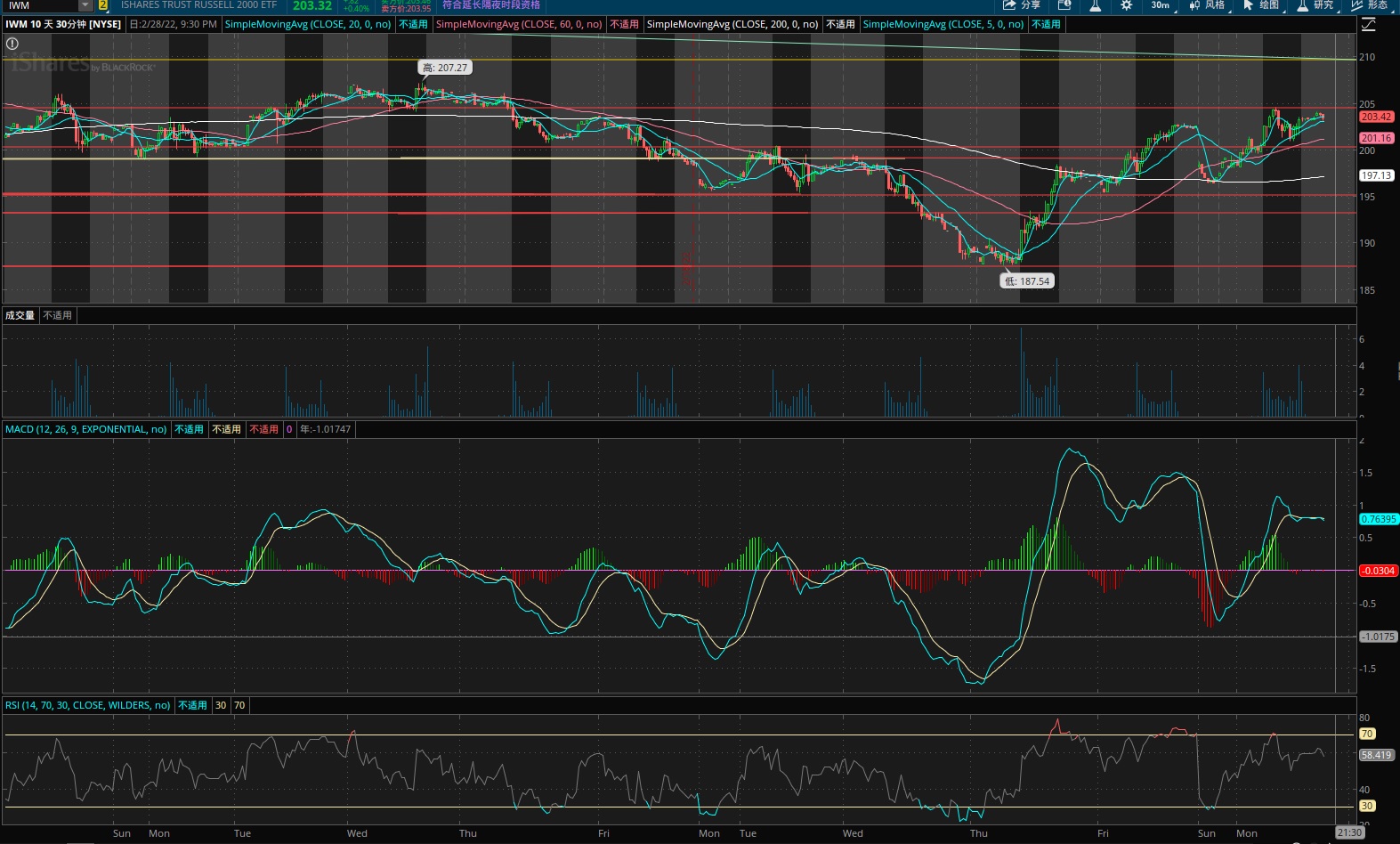Open the 30m timeframe dropdown
This screenshot has width=1400, height=844.
1163,5
